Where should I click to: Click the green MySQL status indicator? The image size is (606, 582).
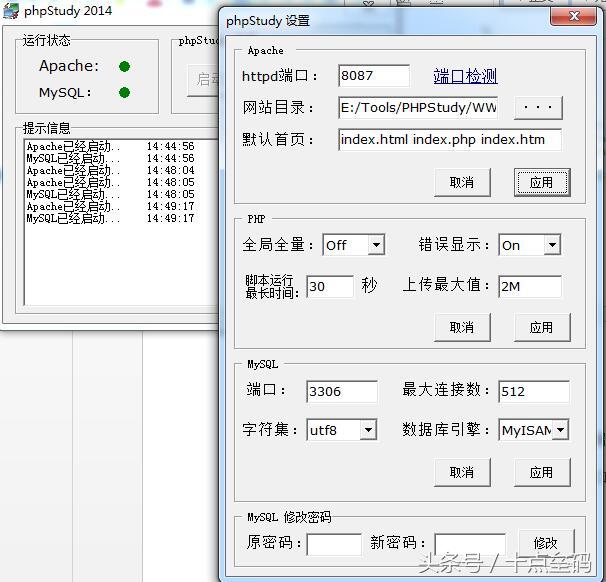click(x=124, y=93)
